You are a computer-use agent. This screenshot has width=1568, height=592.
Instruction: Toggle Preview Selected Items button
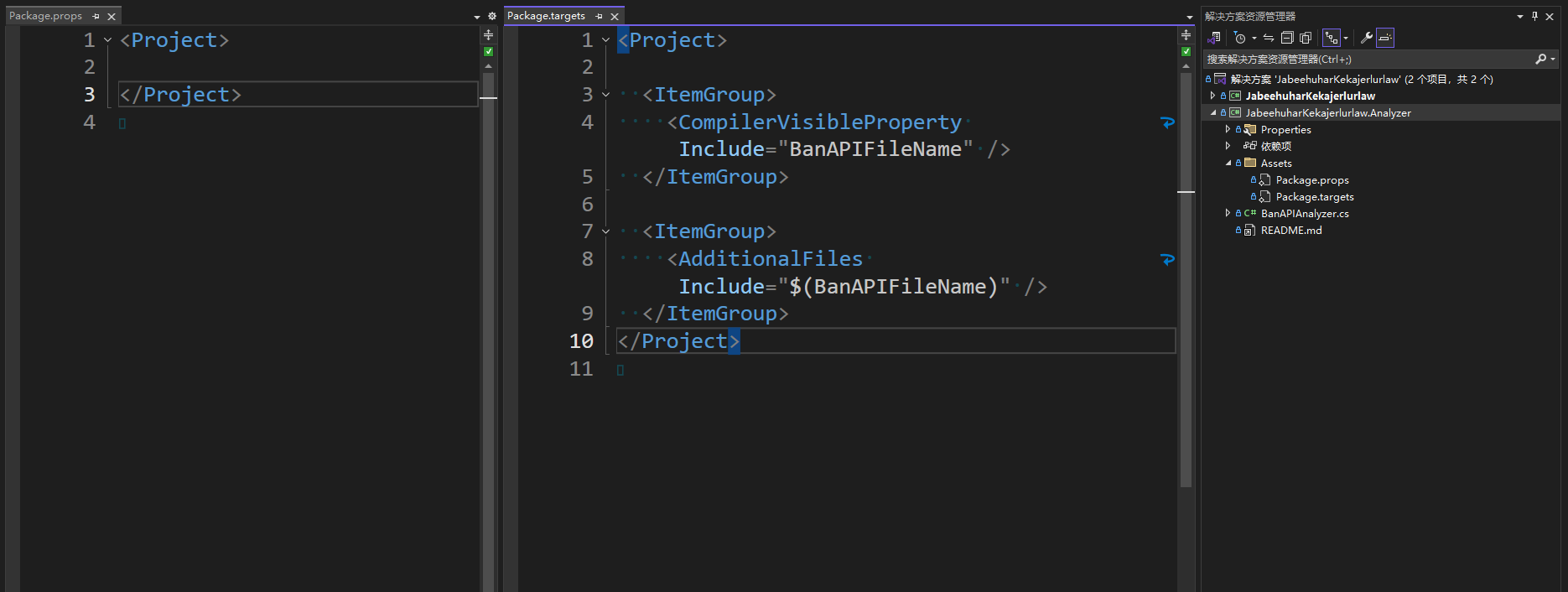[x=1385, y=38]
